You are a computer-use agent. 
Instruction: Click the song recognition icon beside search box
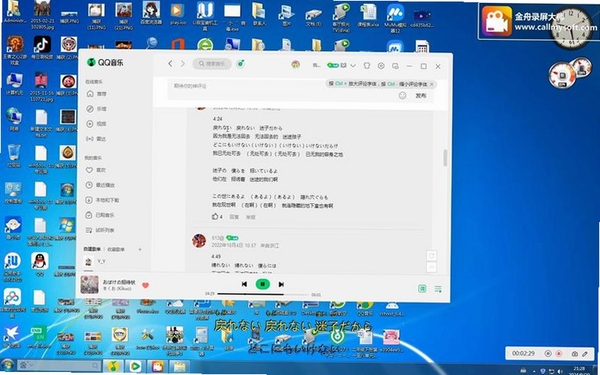click(241, 63)
